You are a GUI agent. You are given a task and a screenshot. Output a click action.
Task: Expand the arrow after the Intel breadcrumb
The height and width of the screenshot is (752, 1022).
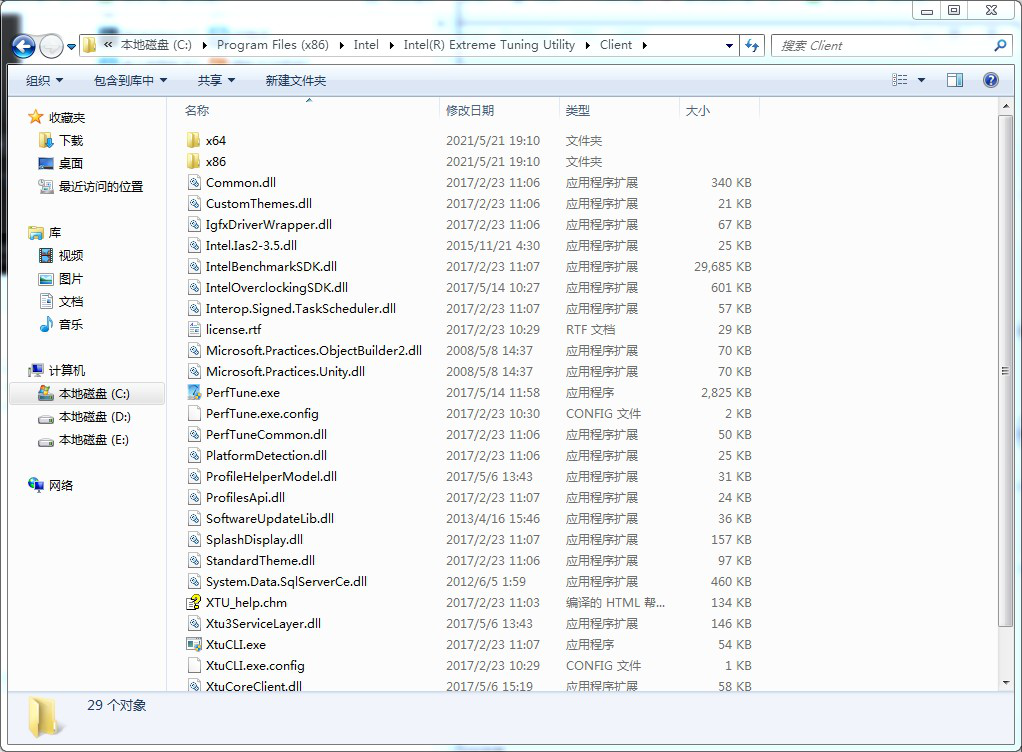[x=391, y=45]
